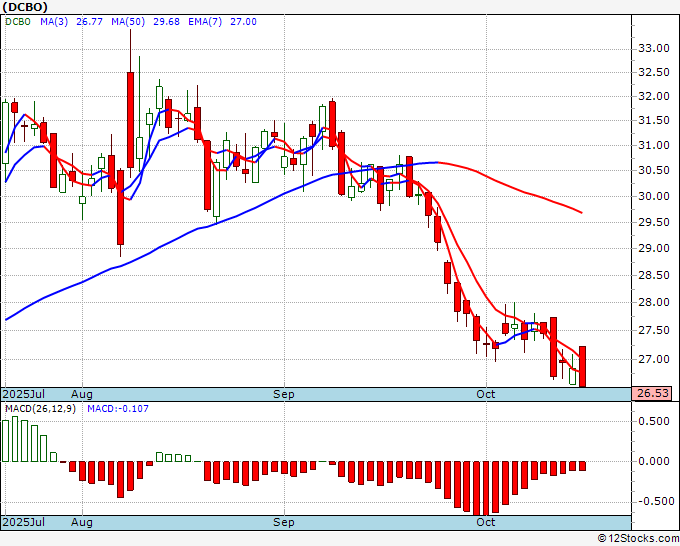Click the 32.00 price axis label
Screen dimensions: 680x546
pyautogui.click(x=654, y=96)
